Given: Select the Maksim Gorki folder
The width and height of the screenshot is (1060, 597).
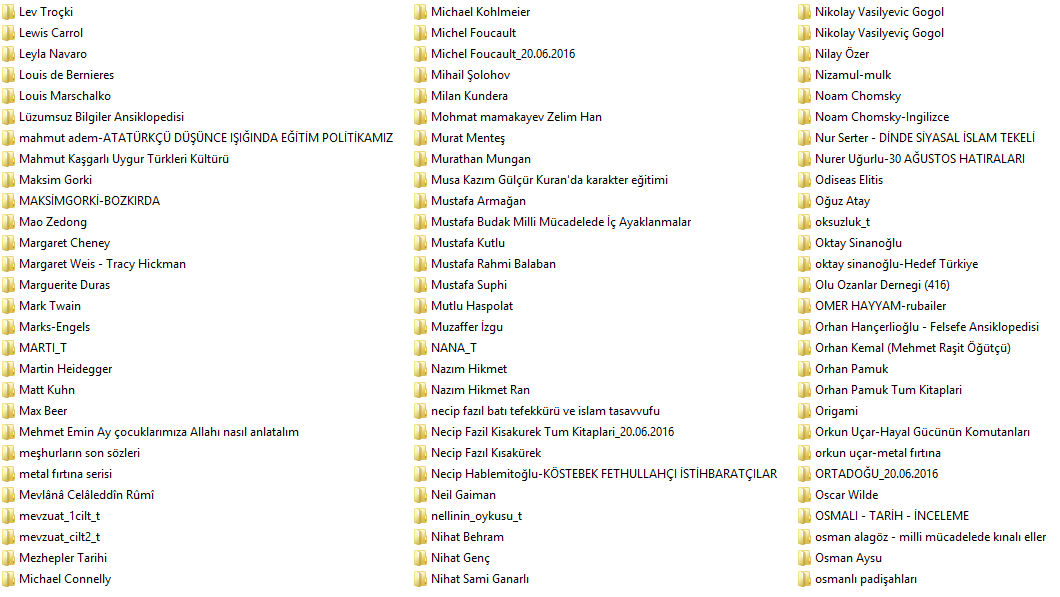Looking at the screenshot, I should [55, 180].
